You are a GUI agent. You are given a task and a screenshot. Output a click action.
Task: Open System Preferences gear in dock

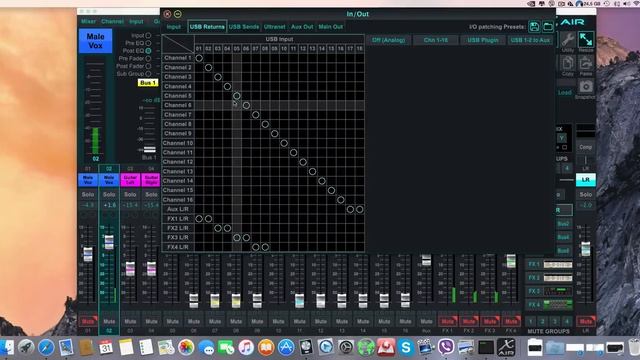point(346,347)
